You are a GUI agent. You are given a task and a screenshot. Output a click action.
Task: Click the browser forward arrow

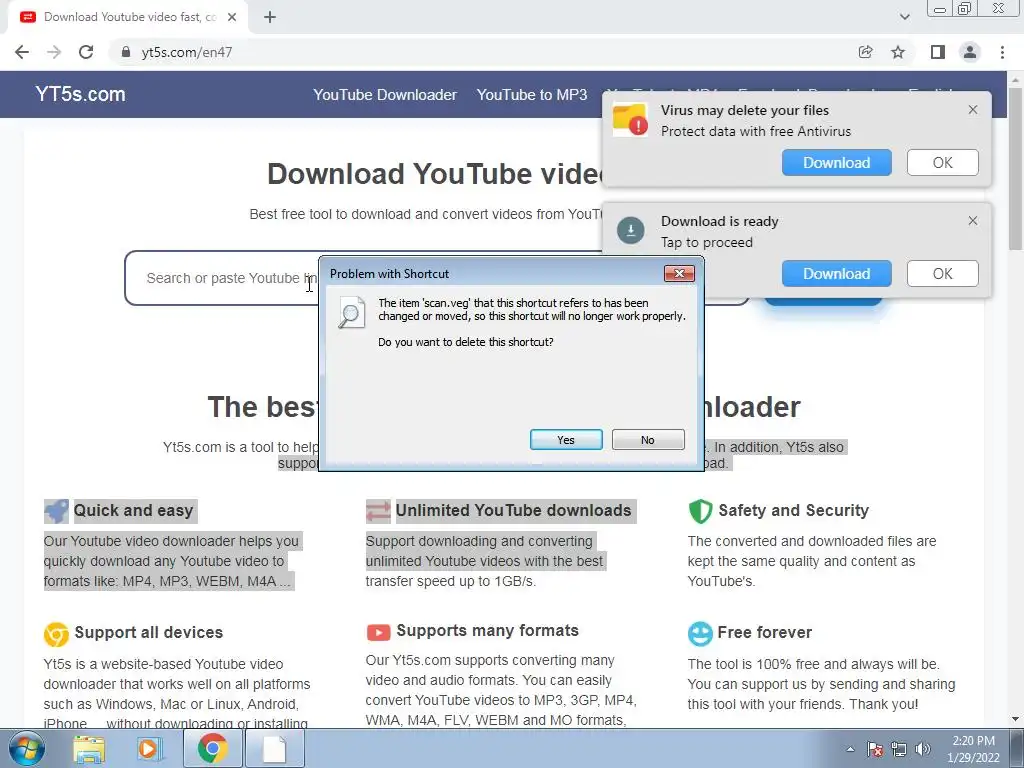click(54, 52)
